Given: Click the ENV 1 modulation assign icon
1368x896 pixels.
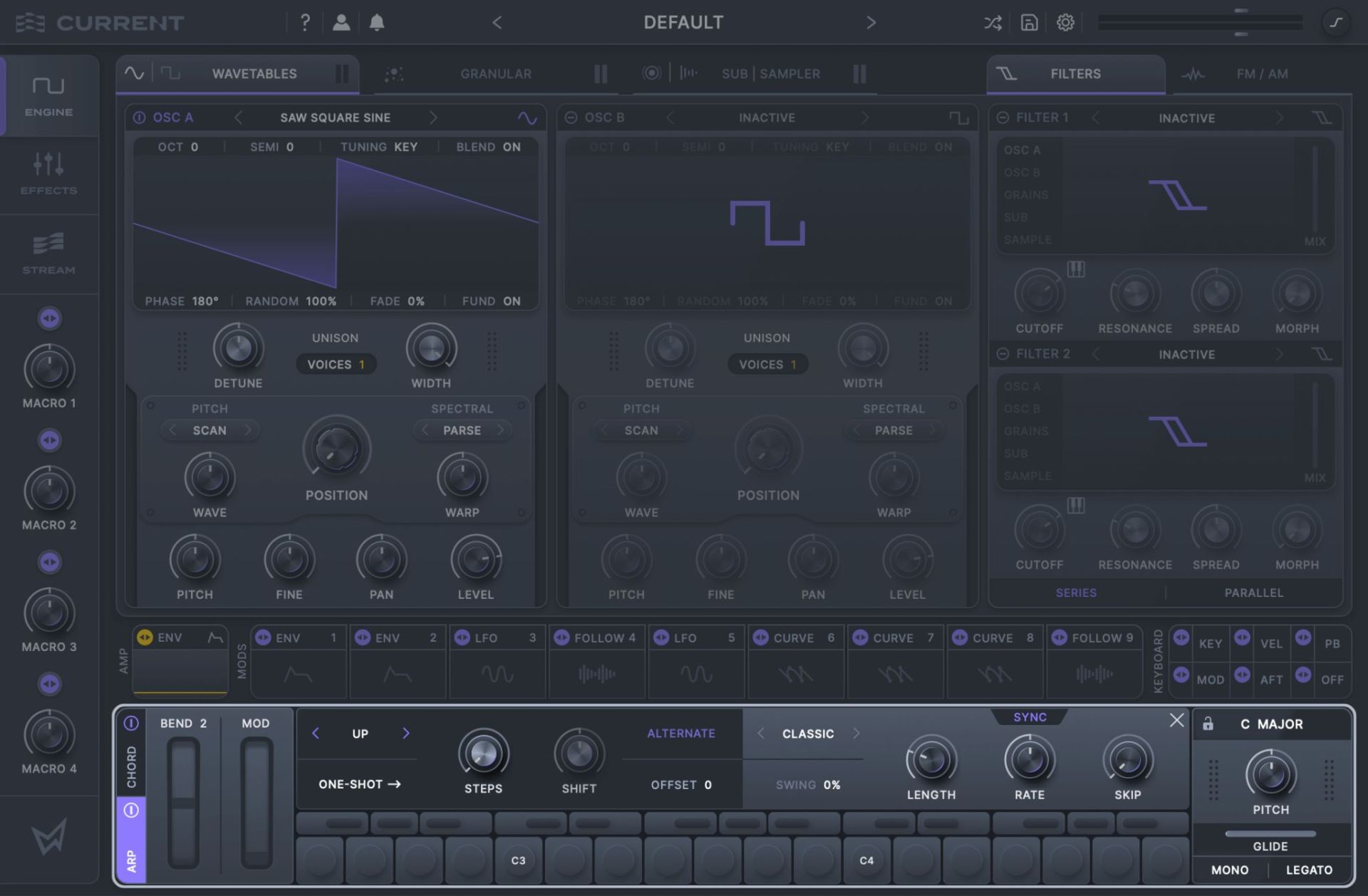Looking at the screenshot, I should pos(263,637).
